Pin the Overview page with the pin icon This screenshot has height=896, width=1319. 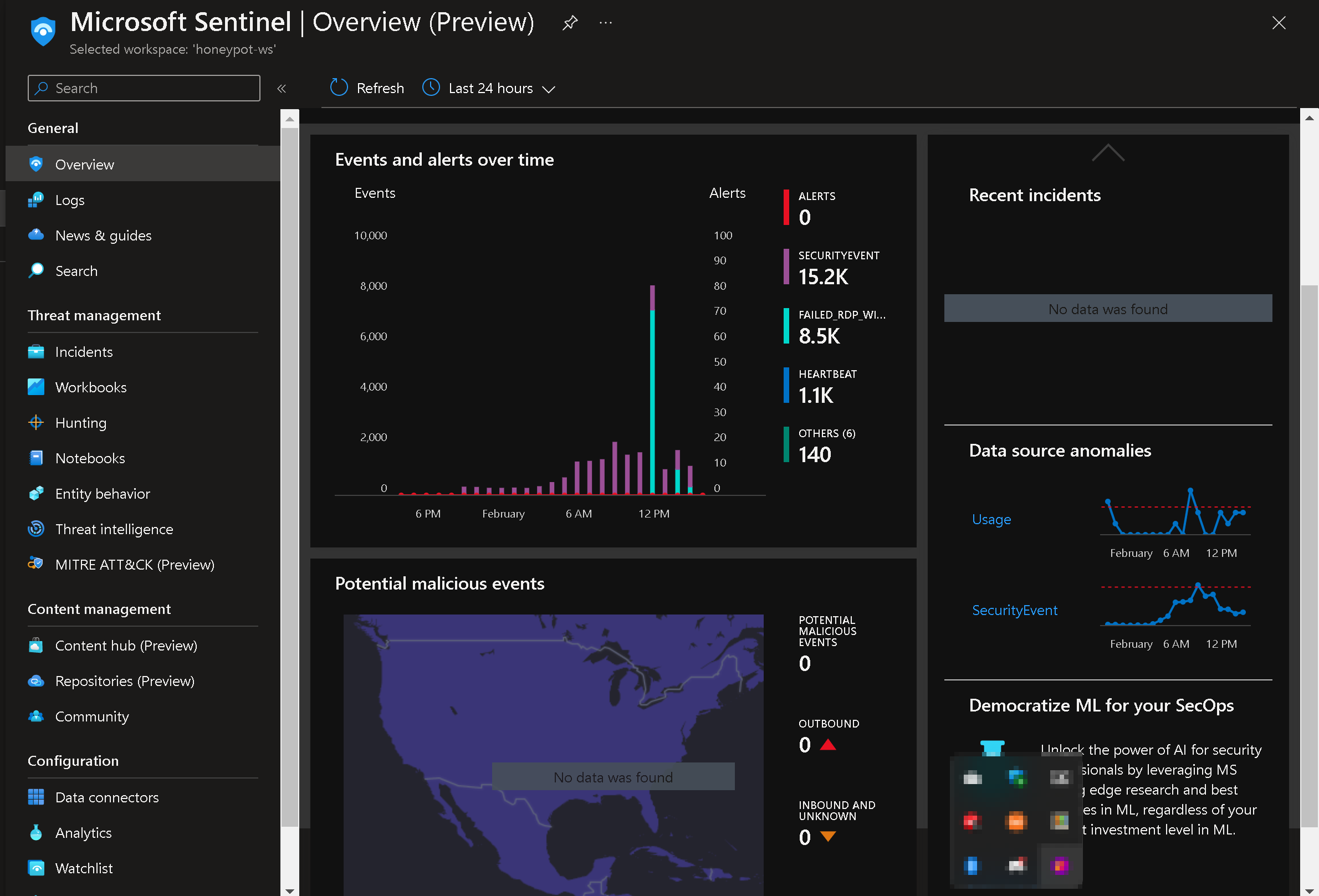tap(569, 23)
